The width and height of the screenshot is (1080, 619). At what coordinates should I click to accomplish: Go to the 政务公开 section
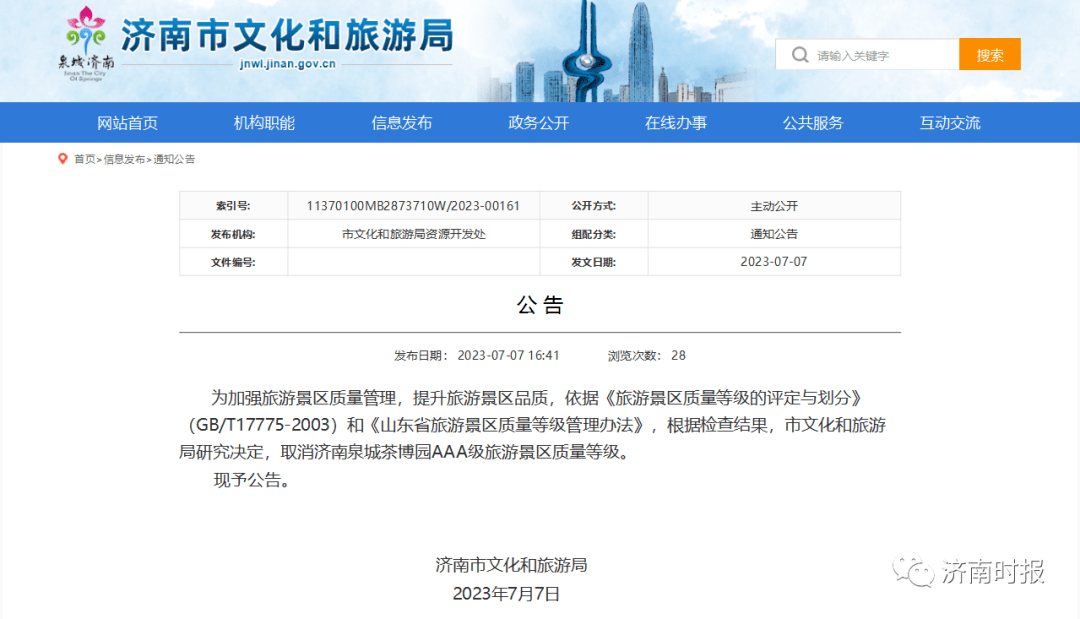point(538,123)
